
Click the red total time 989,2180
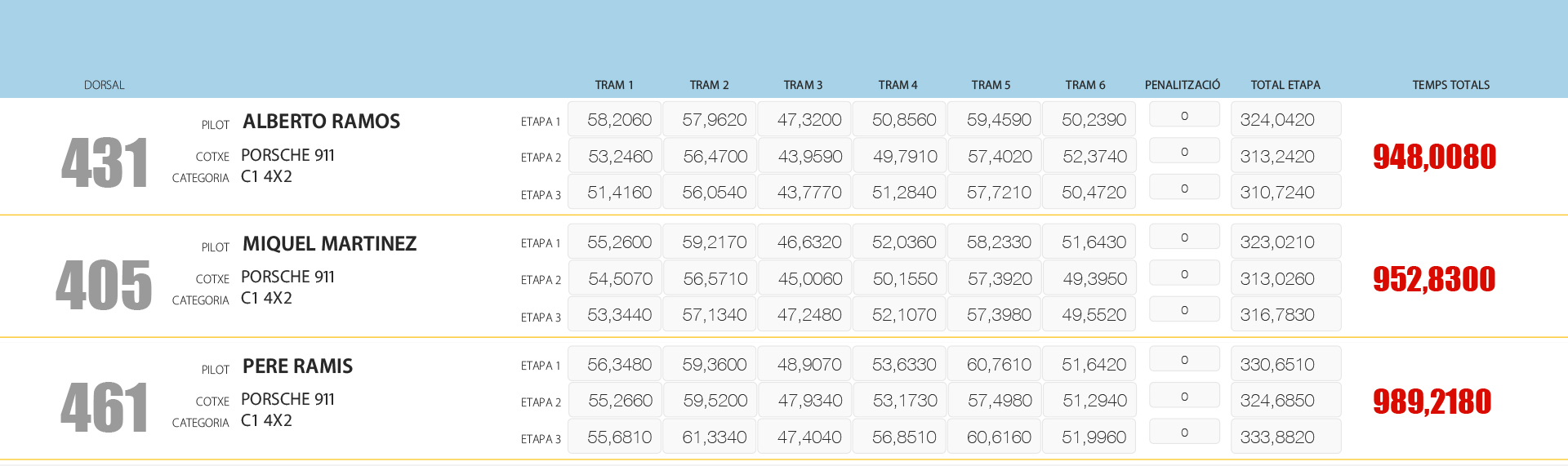[x=1432, y=402]
